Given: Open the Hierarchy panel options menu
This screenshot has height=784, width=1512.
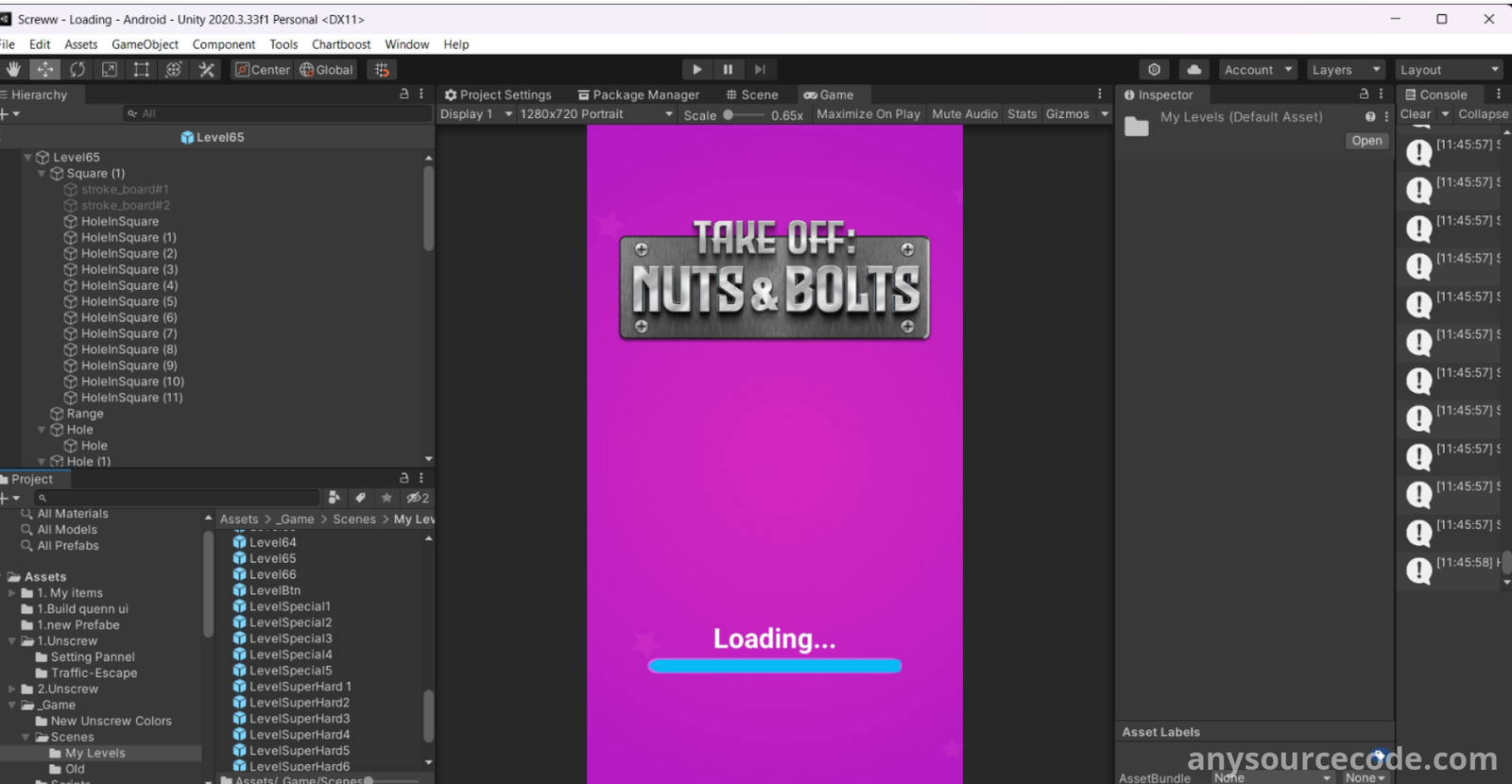Looking at the screenshot, I should click(421, 94).
